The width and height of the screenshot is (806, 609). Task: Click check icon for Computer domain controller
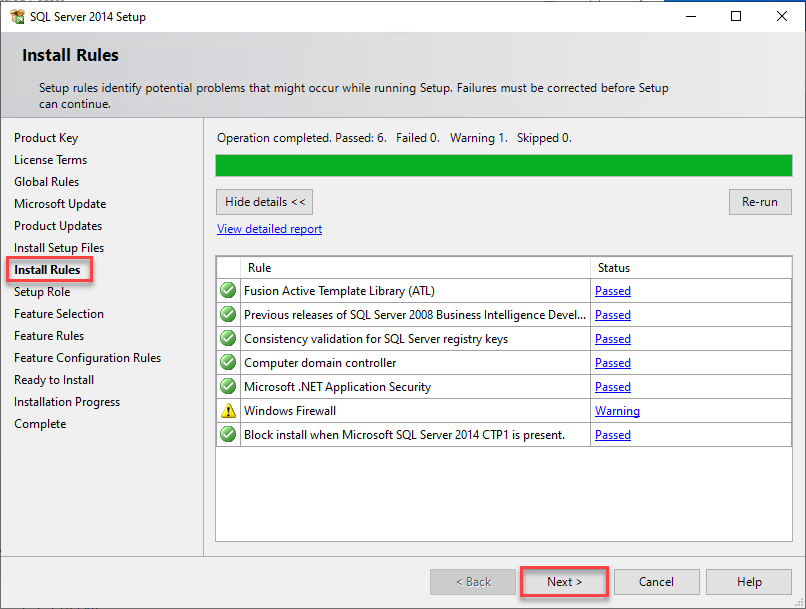228,362
